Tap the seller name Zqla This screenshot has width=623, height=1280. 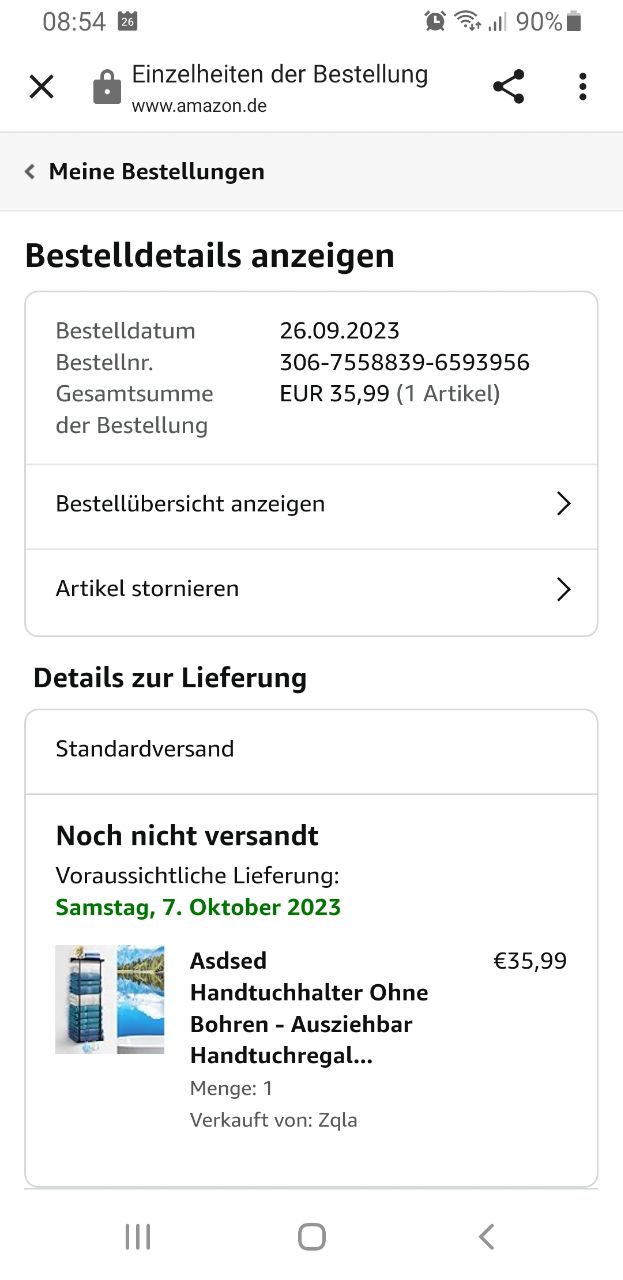337,1120
